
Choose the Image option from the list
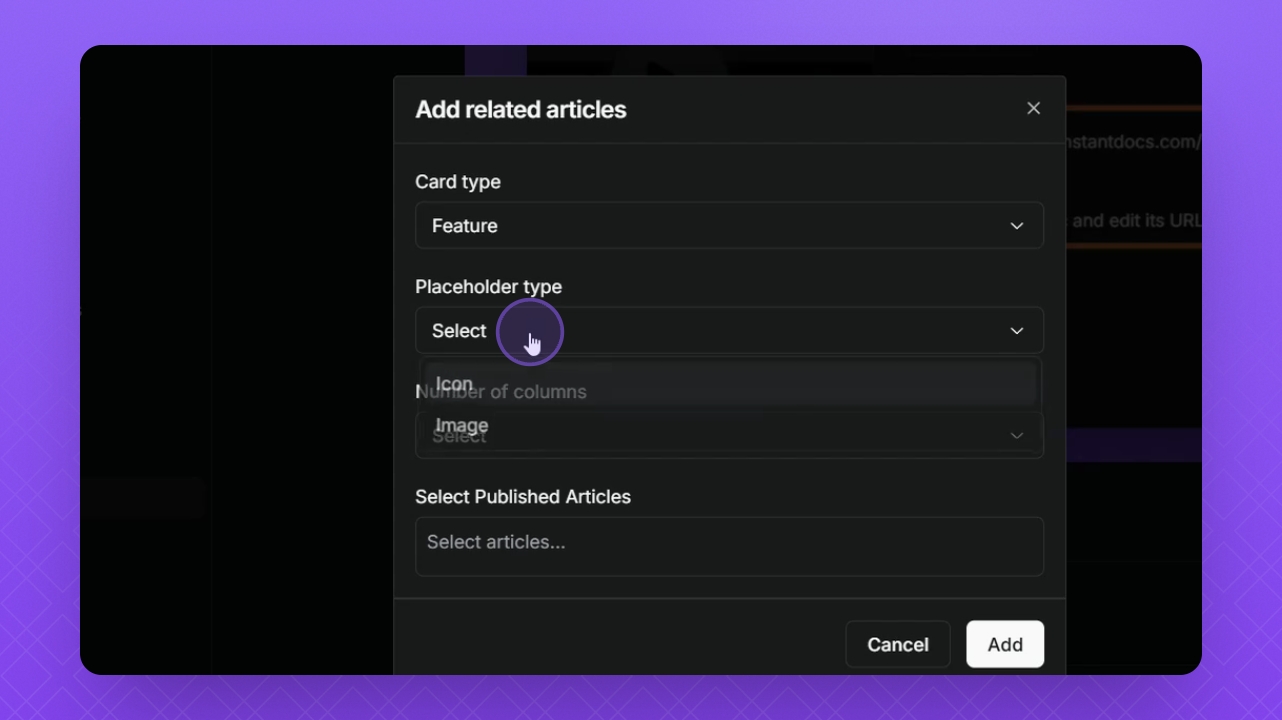(x=731, y=425)
